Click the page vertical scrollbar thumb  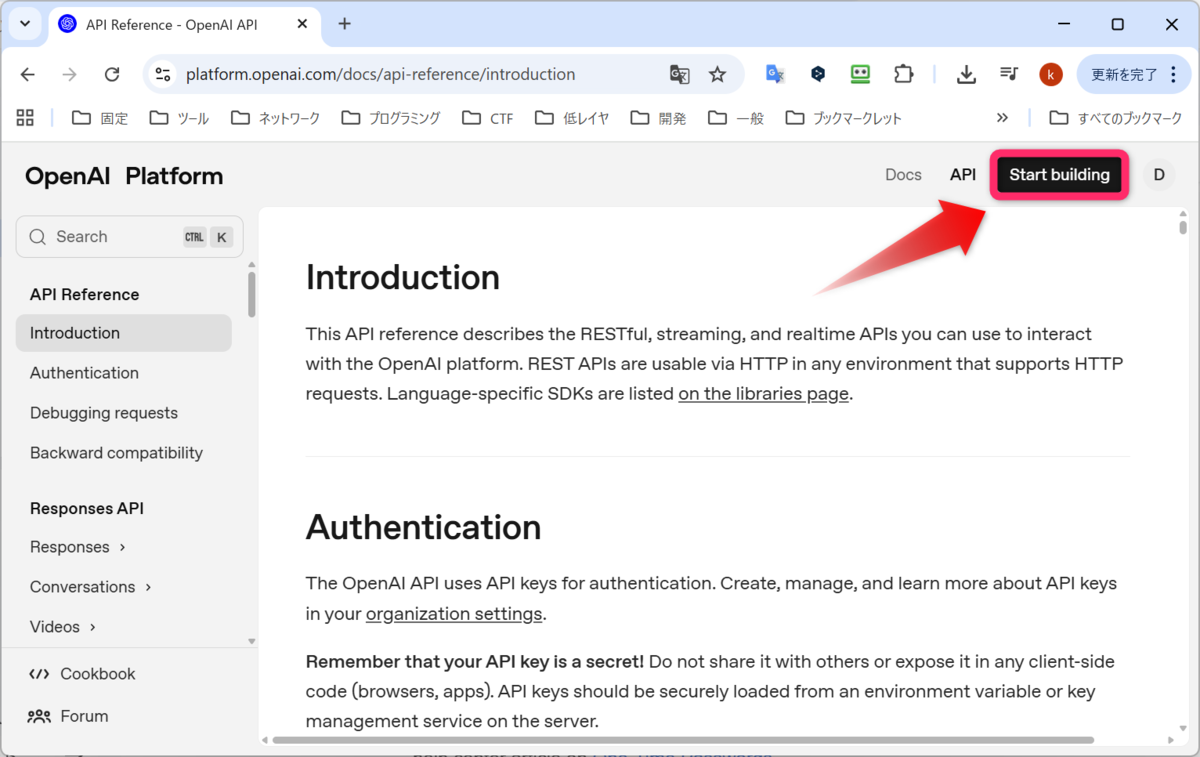(1183, 227)
